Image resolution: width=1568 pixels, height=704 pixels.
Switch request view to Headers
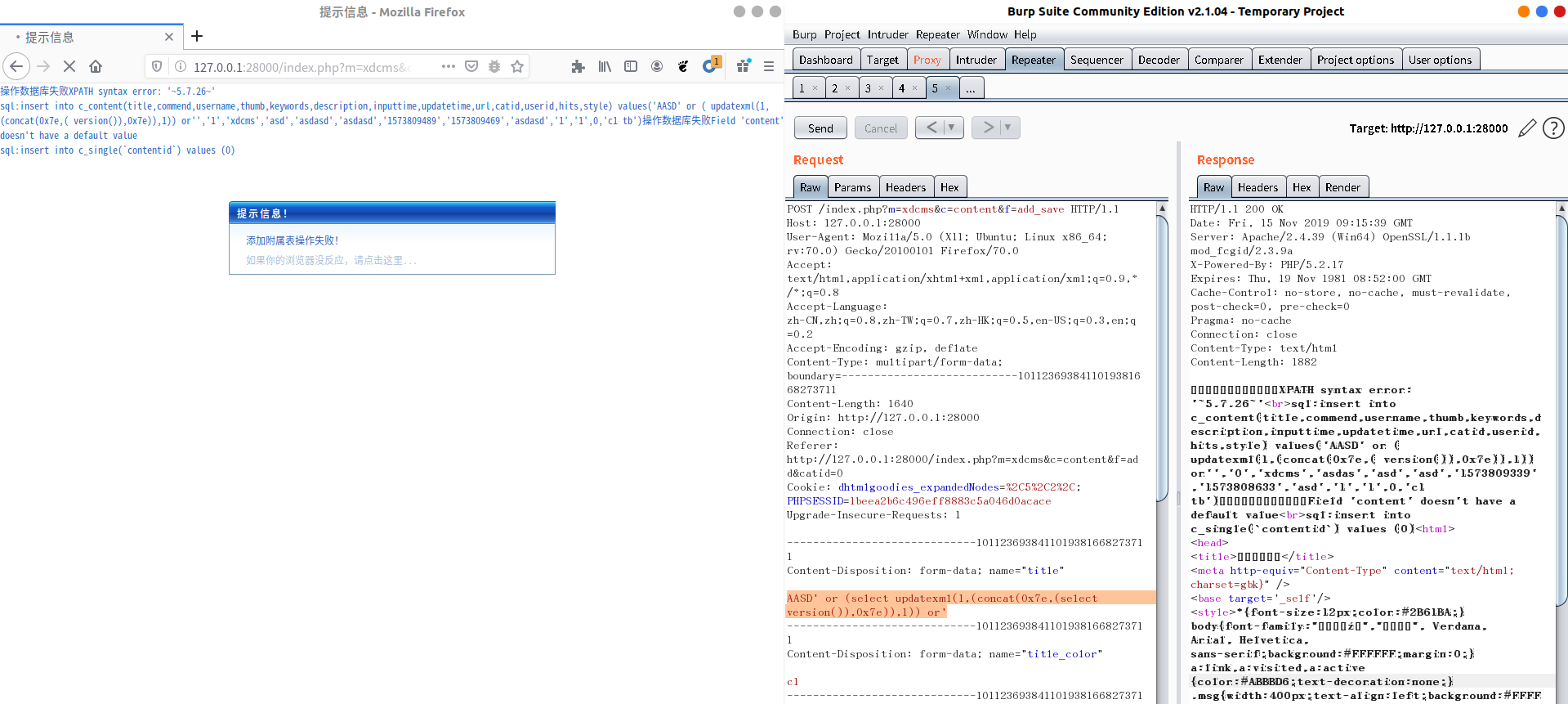(905, 187)
